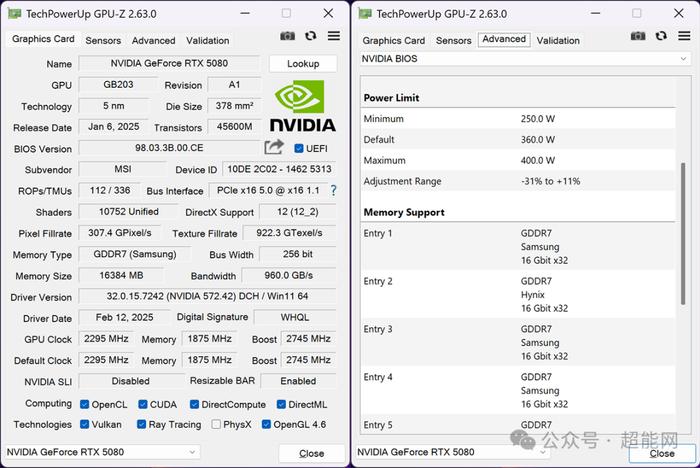The height and width of the screenshot is (468, 700).
Task: Switch to Graphics Card tab in right window
Action: point(394,41)
